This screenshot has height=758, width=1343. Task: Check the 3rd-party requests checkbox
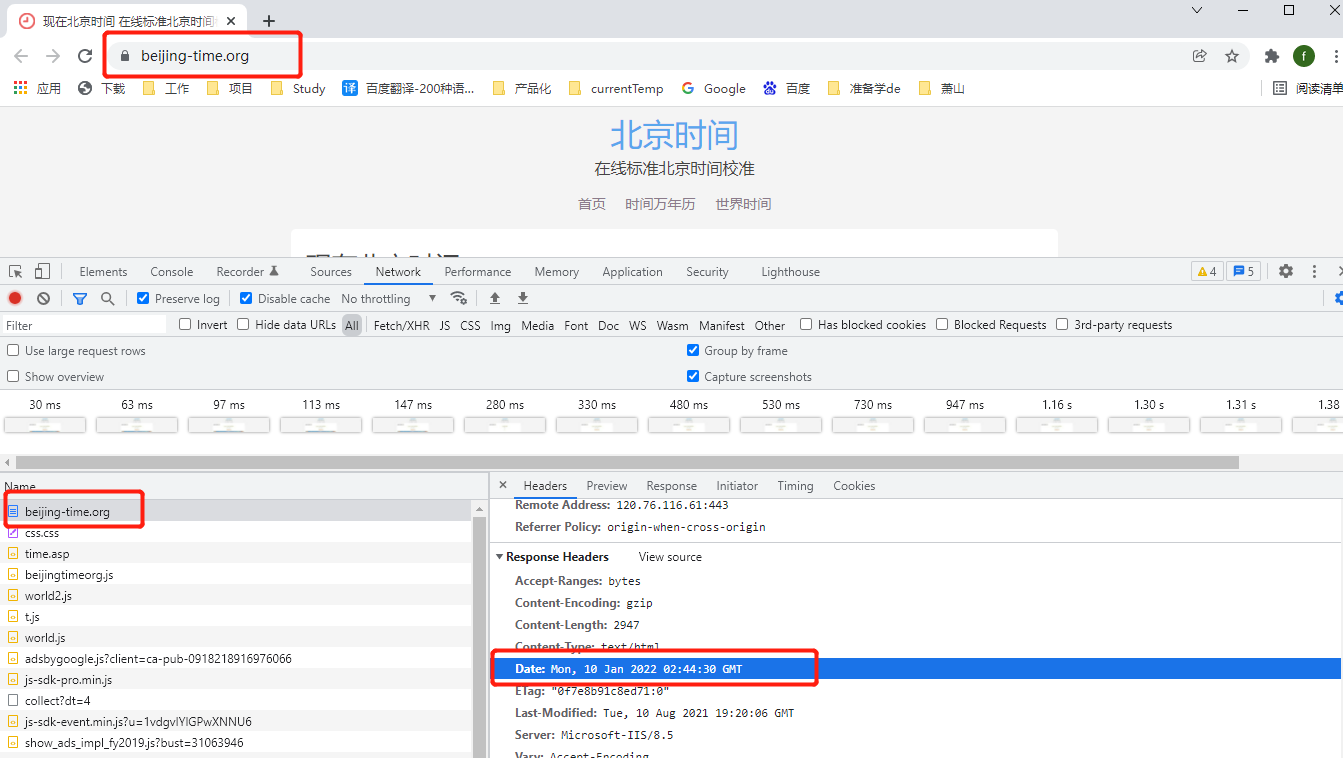[x=1062, y=324]
